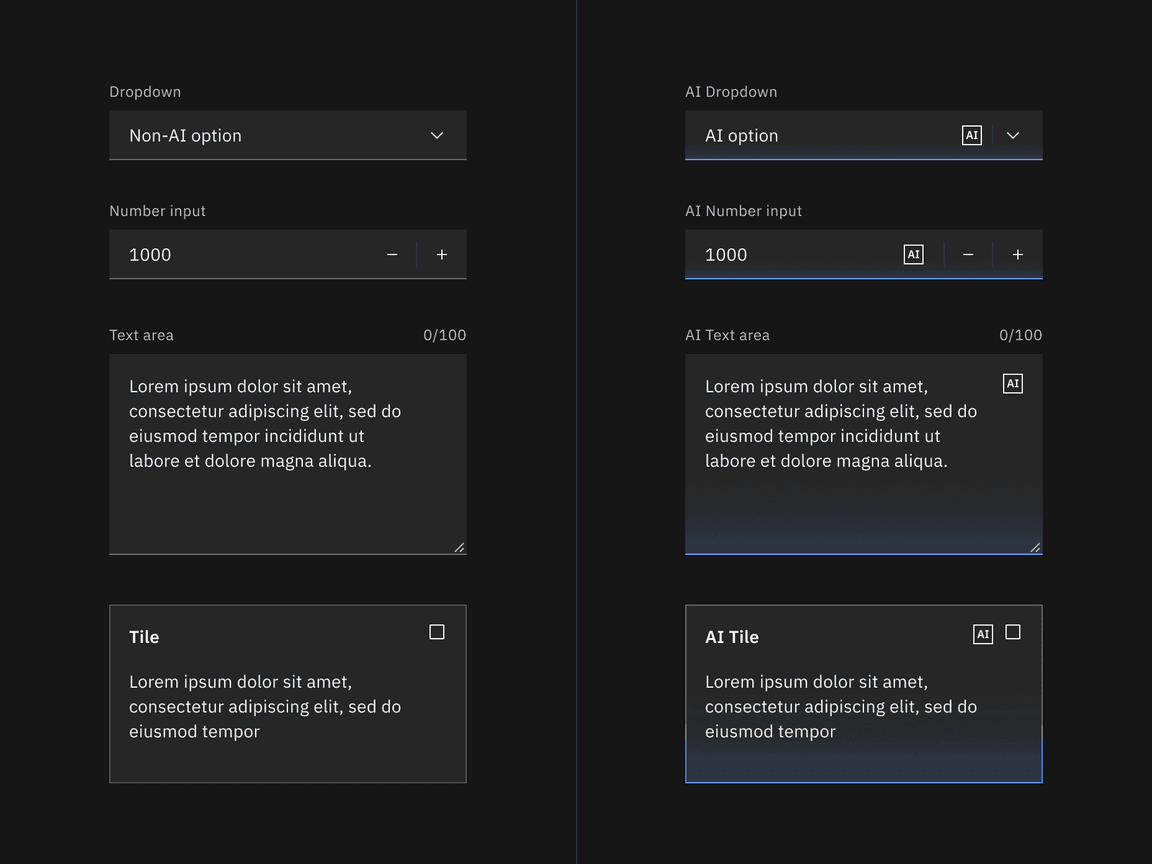Click the plus icon on Number input

(x=441, y=254)
